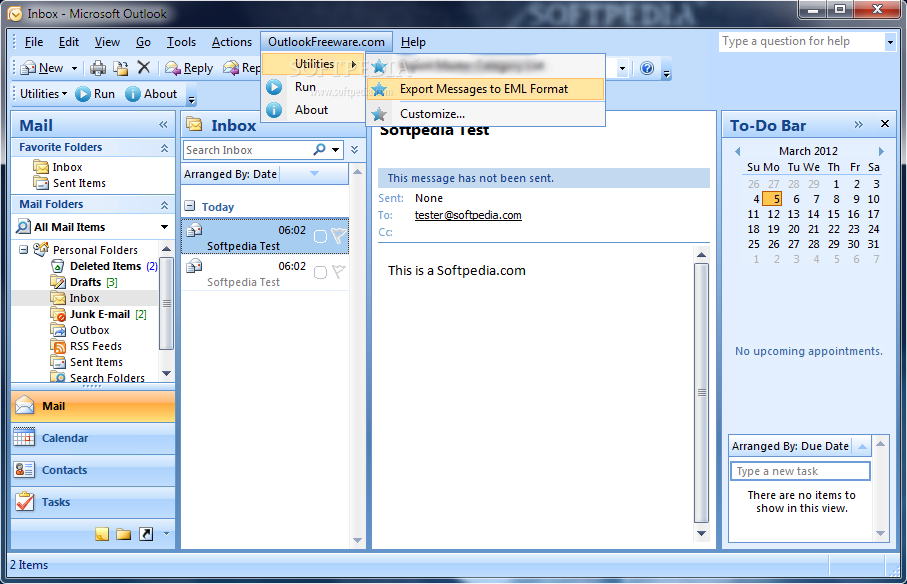Open the Junk E-mail folder
The width and height of the screenshot is (907, 584).
pyautogui.click(x=99, y=314)
